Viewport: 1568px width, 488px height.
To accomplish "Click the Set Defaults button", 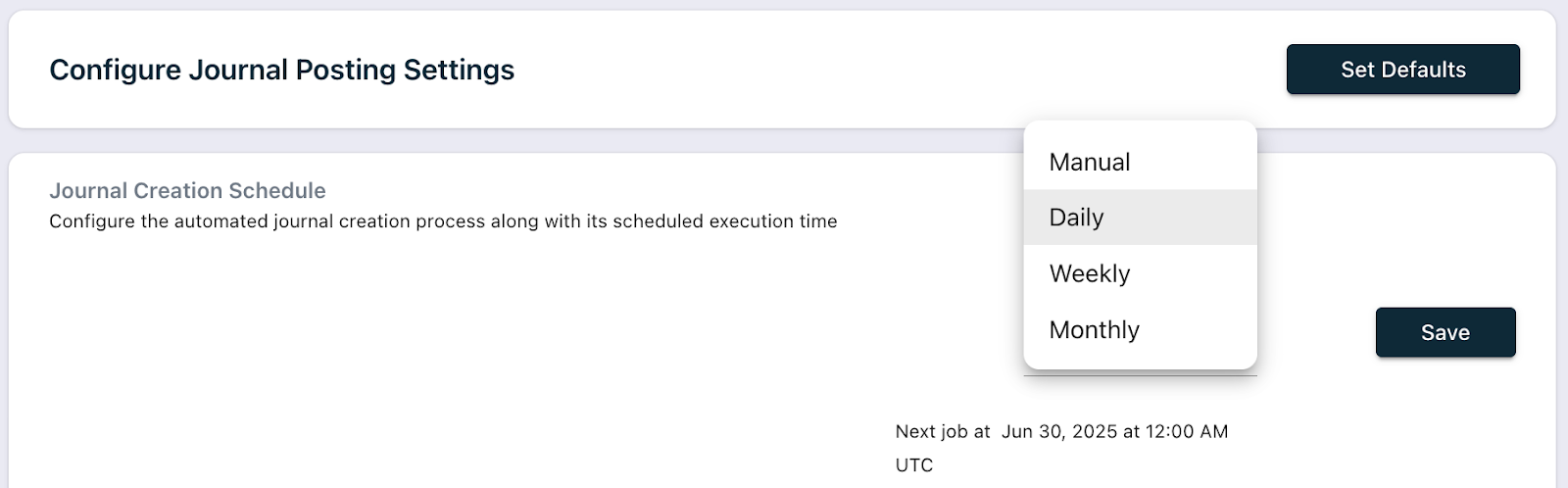I will (1402, 70).
